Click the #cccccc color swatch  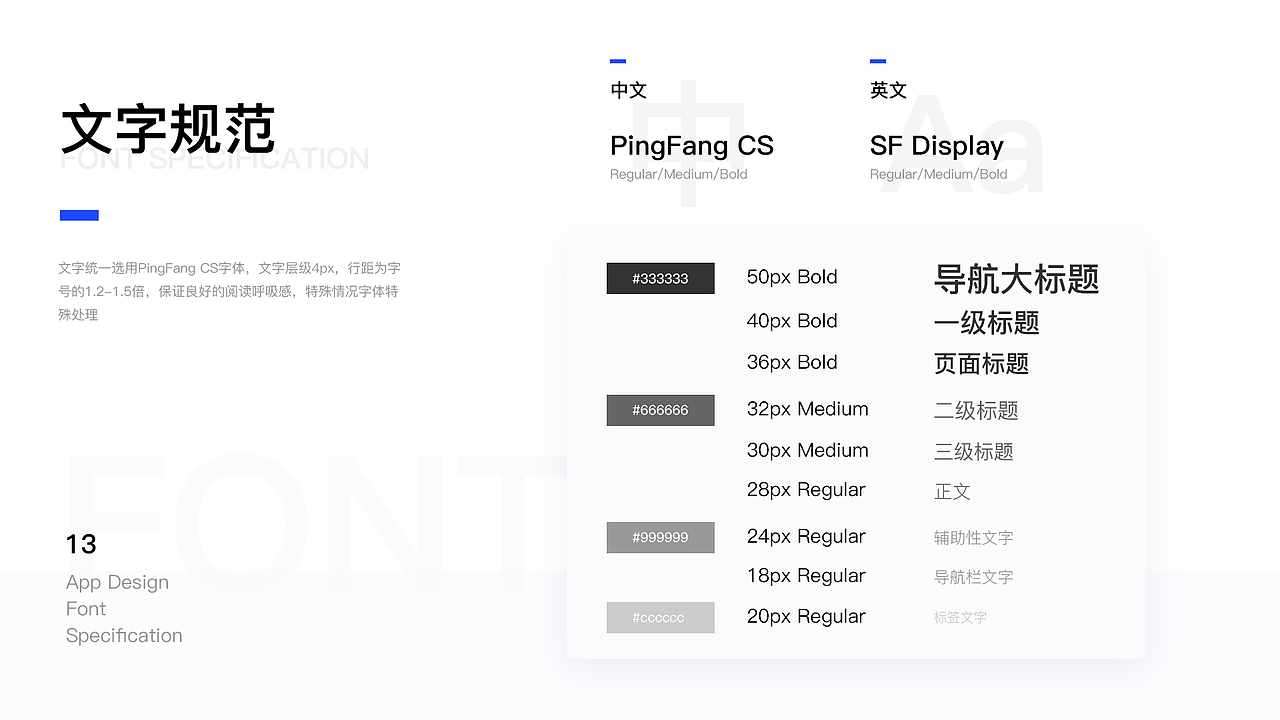(660, 617)
